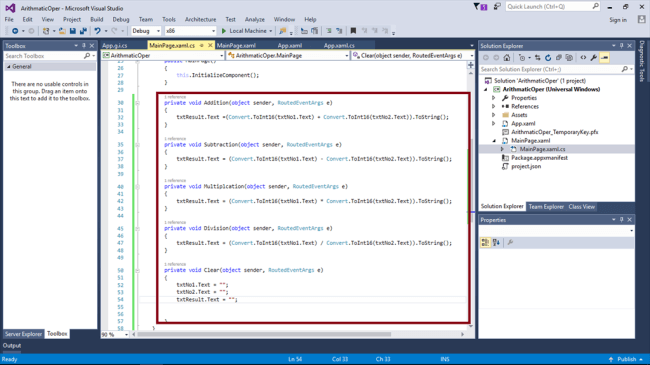Screen dimensions: 650x365
Task: Toggle auto-hide pin on Properties panel
Action: click(621, 220)
